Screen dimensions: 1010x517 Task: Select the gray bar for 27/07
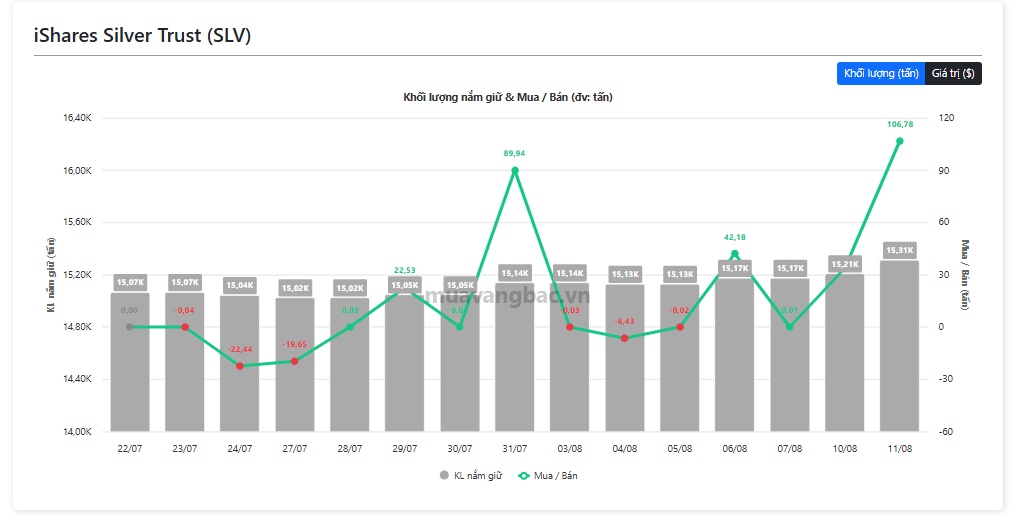pos(294,364)
